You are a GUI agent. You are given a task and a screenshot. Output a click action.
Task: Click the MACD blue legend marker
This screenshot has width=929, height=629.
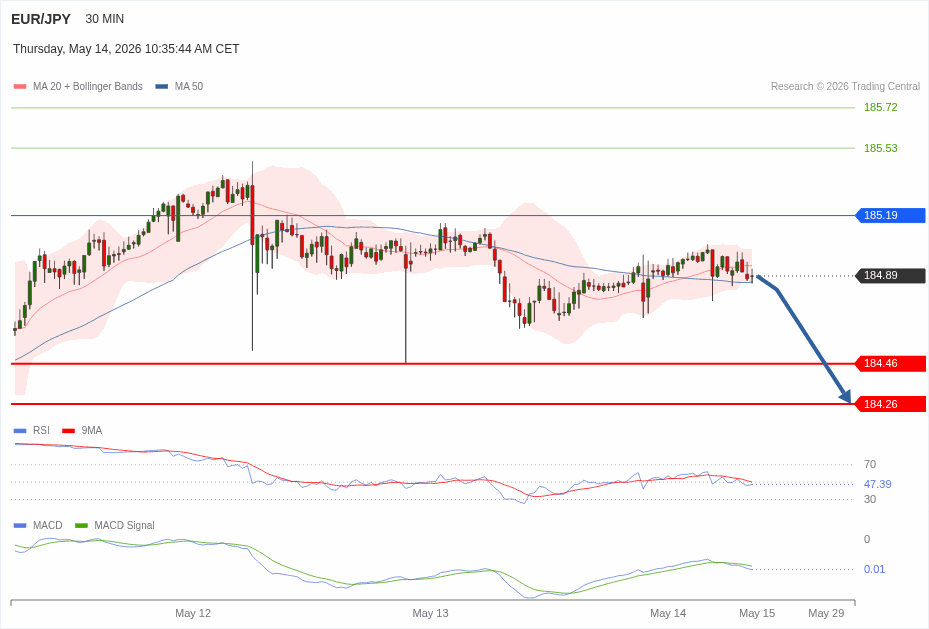(20, 525)
